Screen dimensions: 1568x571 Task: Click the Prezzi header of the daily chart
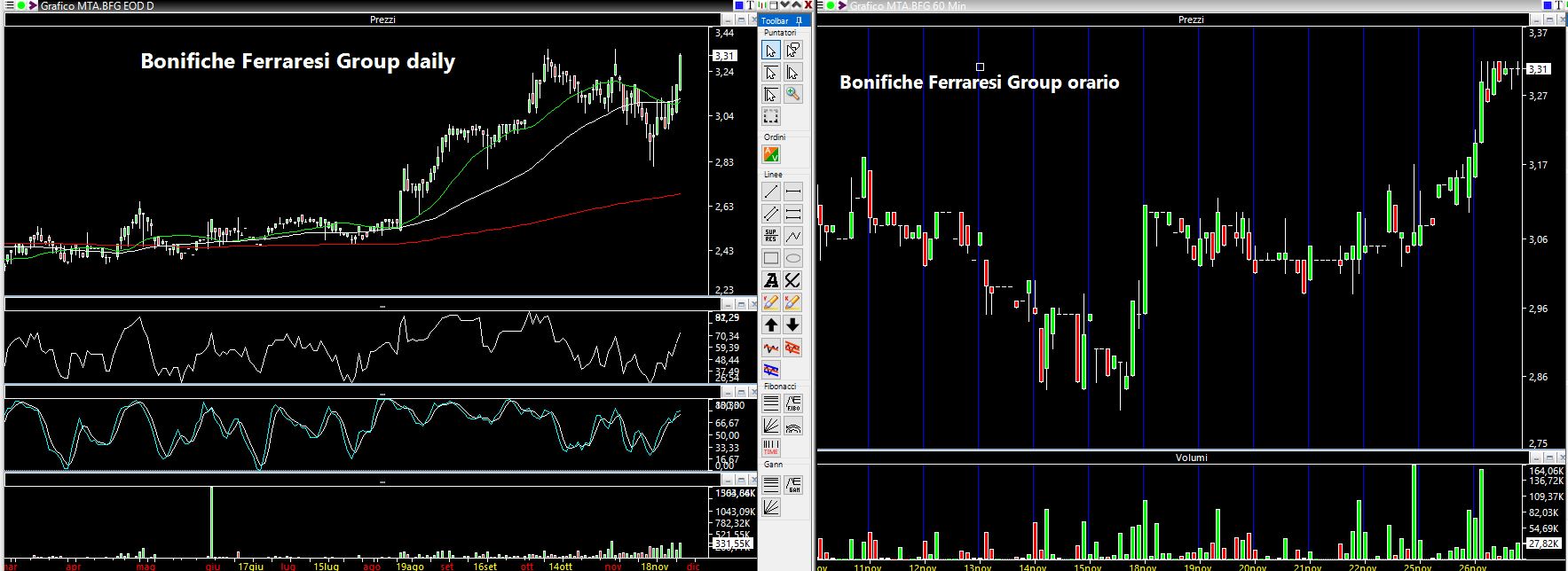[x=382, y=20]
